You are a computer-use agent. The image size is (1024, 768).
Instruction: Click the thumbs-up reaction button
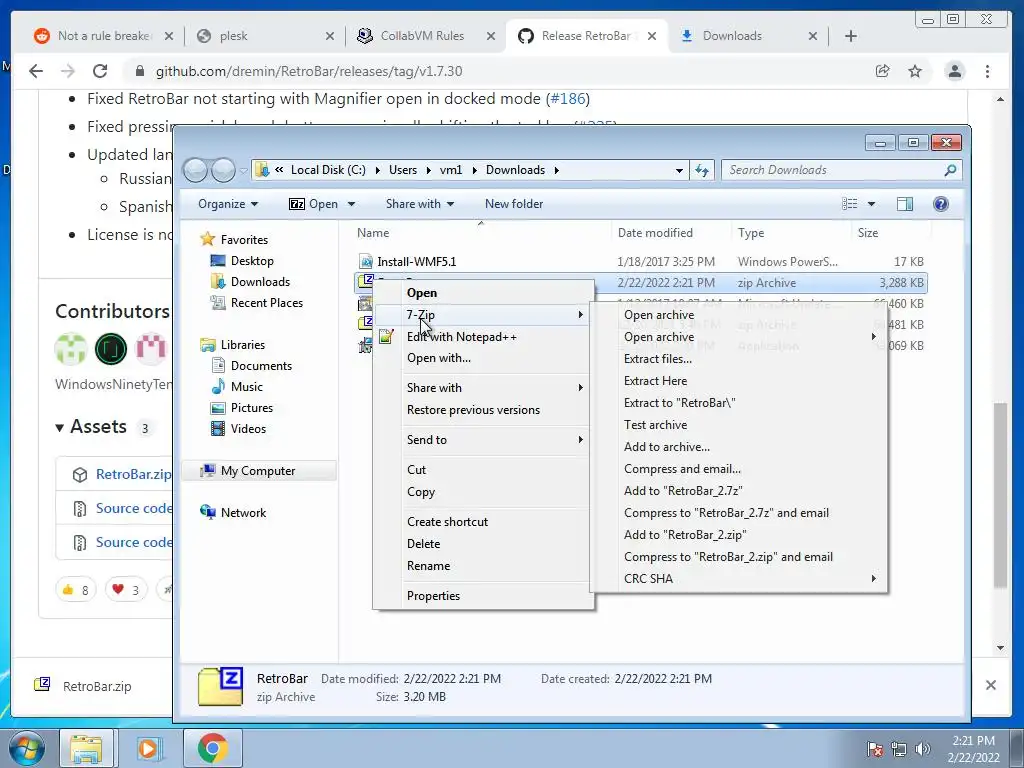click(76, 590)
